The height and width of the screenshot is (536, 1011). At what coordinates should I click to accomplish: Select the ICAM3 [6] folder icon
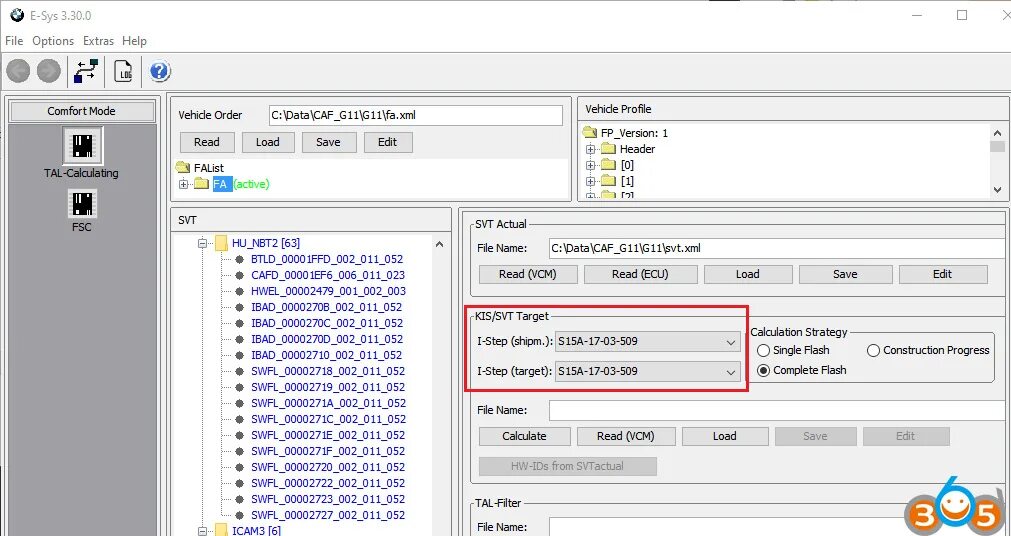point(222,530)
